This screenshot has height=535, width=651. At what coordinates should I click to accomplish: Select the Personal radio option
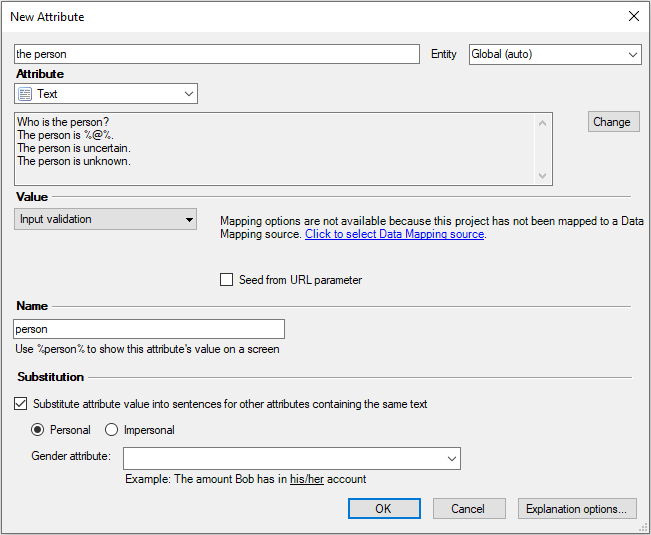(39, 430)
